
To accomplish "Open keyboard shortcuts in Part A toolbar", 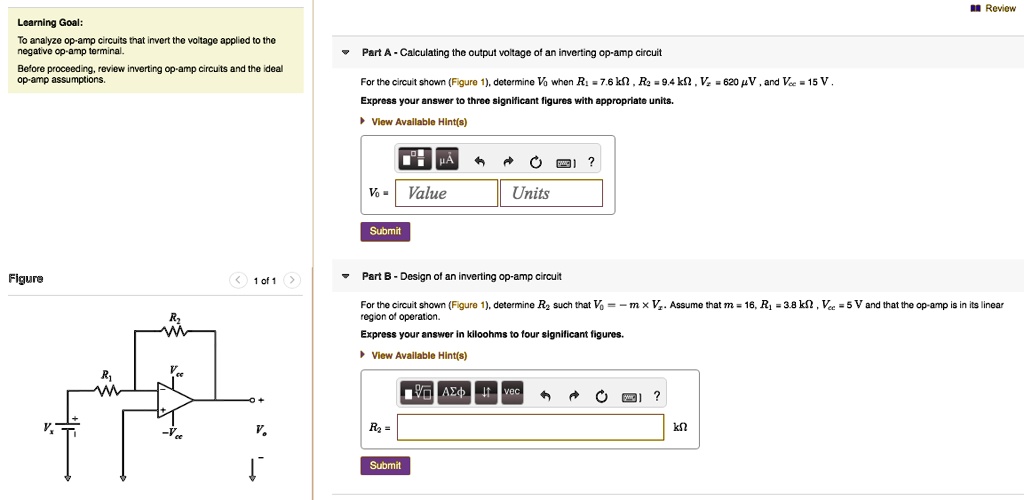I will click(566, 161).
